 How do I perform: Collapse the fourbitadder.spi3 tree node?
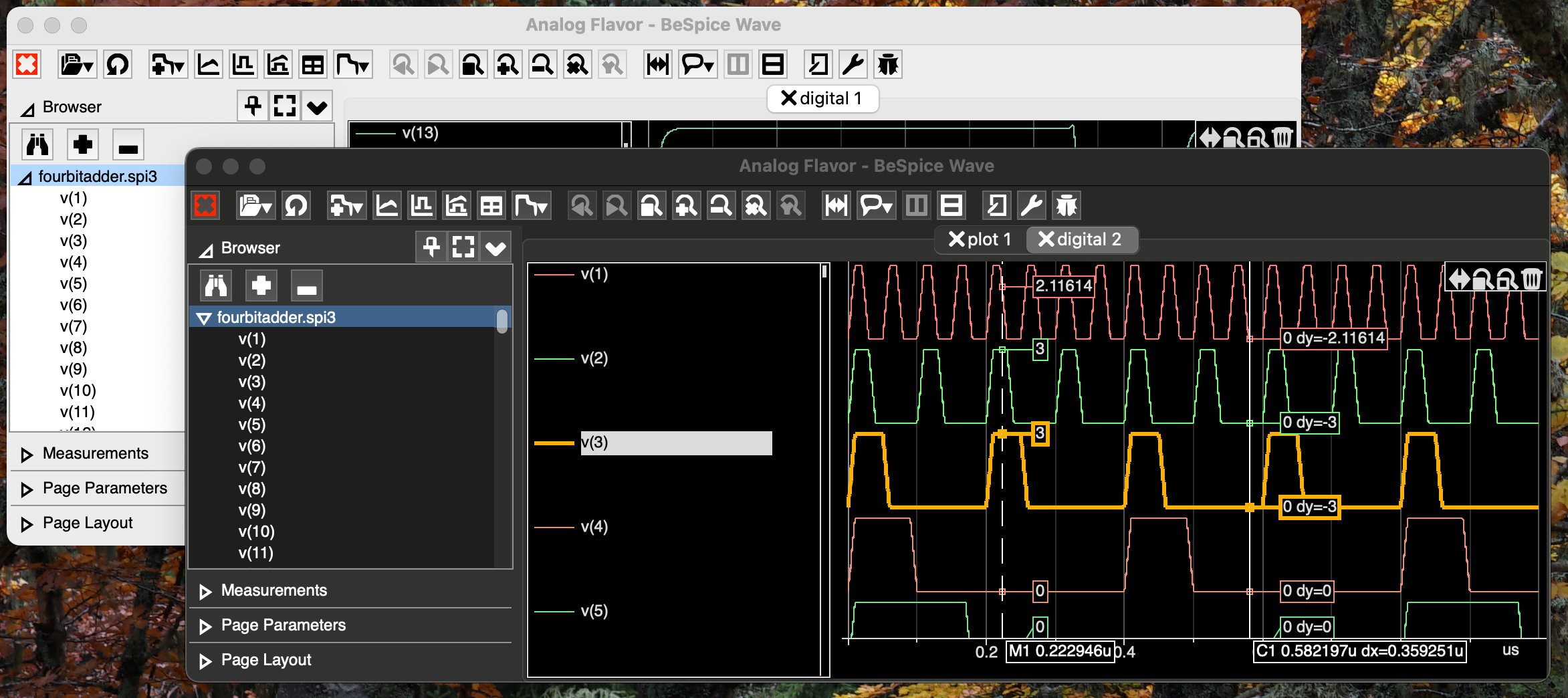pos(204,318)
